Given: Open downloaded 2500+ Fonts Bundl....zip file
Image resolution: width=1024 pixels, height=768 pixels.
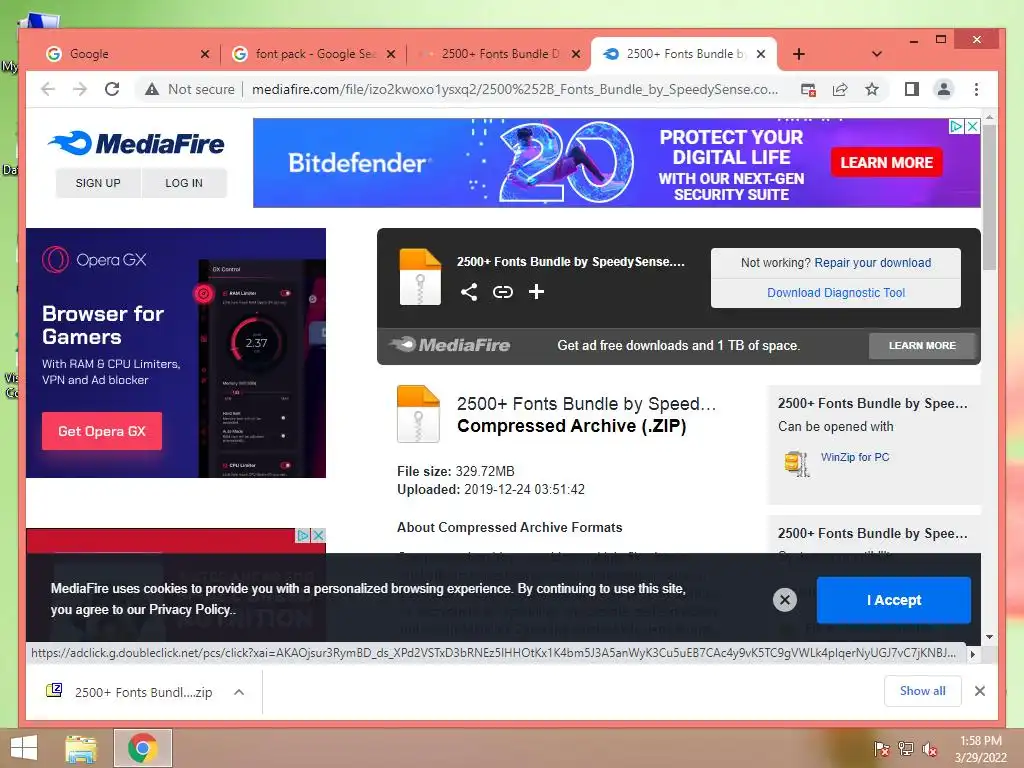Looking at the screenshot, I should (x=129, y=692).
